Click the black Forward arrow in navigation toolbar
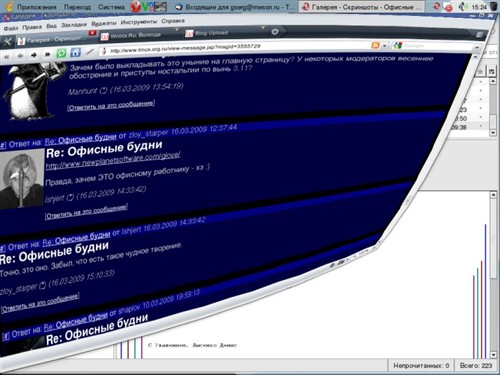Image resolution: width=500 pixels, height=375 pixels. pyautogui.click(x=34, y=55)
